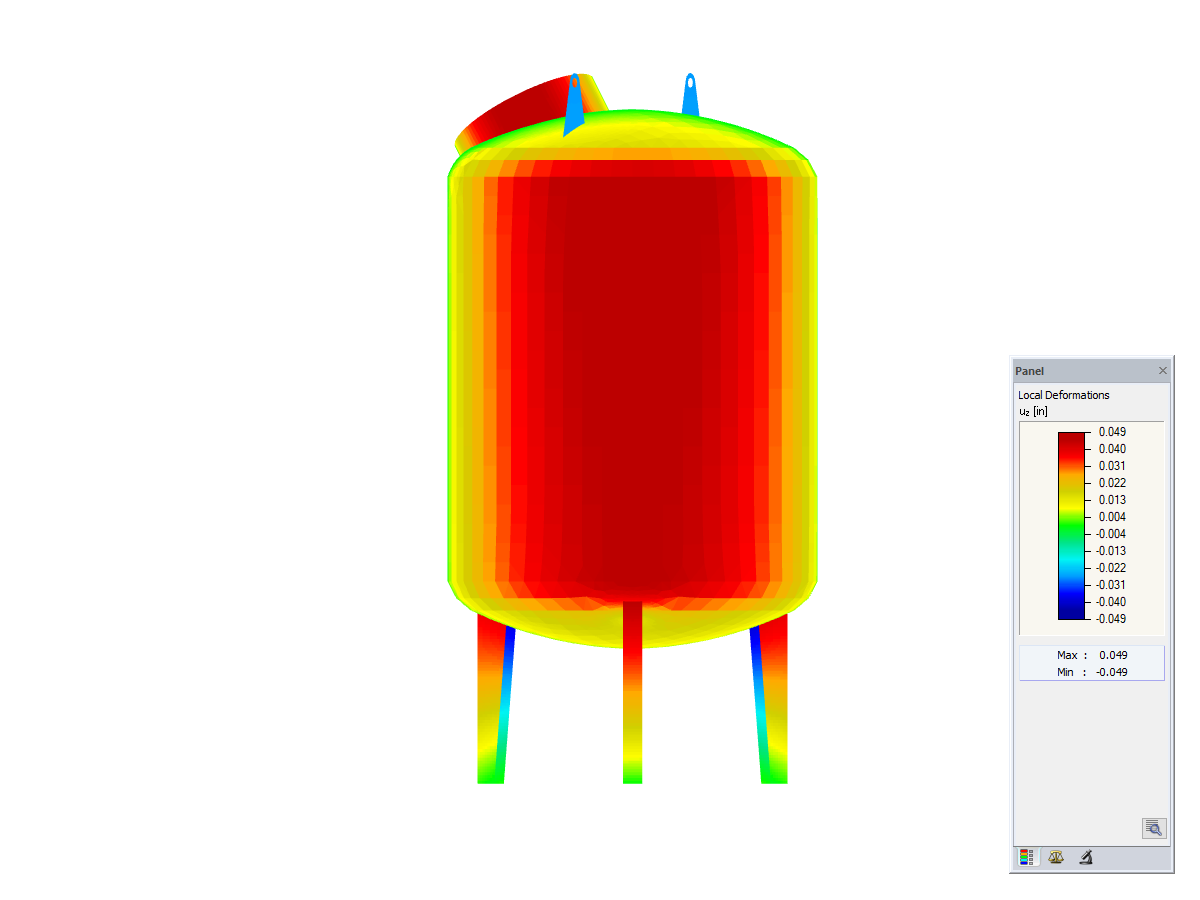Click the Min value -0.049
The width and height of the screenshot is (1200, 900).
pyautogui.click(x=1113, y=671)
